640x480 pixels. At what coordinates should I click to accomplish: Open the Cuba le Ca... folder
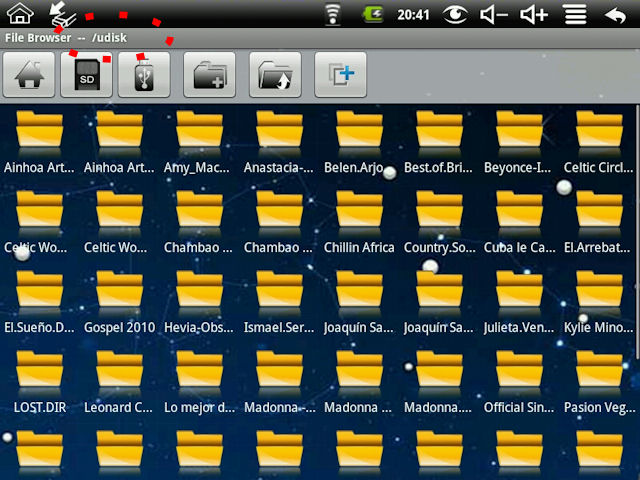click(520, 222)
